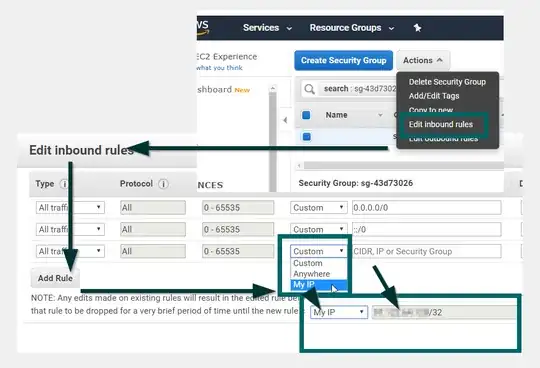Choose Delete Security Group from the Actions menu
This screenshot has height=368, width=540.
(x=447, y=82)
